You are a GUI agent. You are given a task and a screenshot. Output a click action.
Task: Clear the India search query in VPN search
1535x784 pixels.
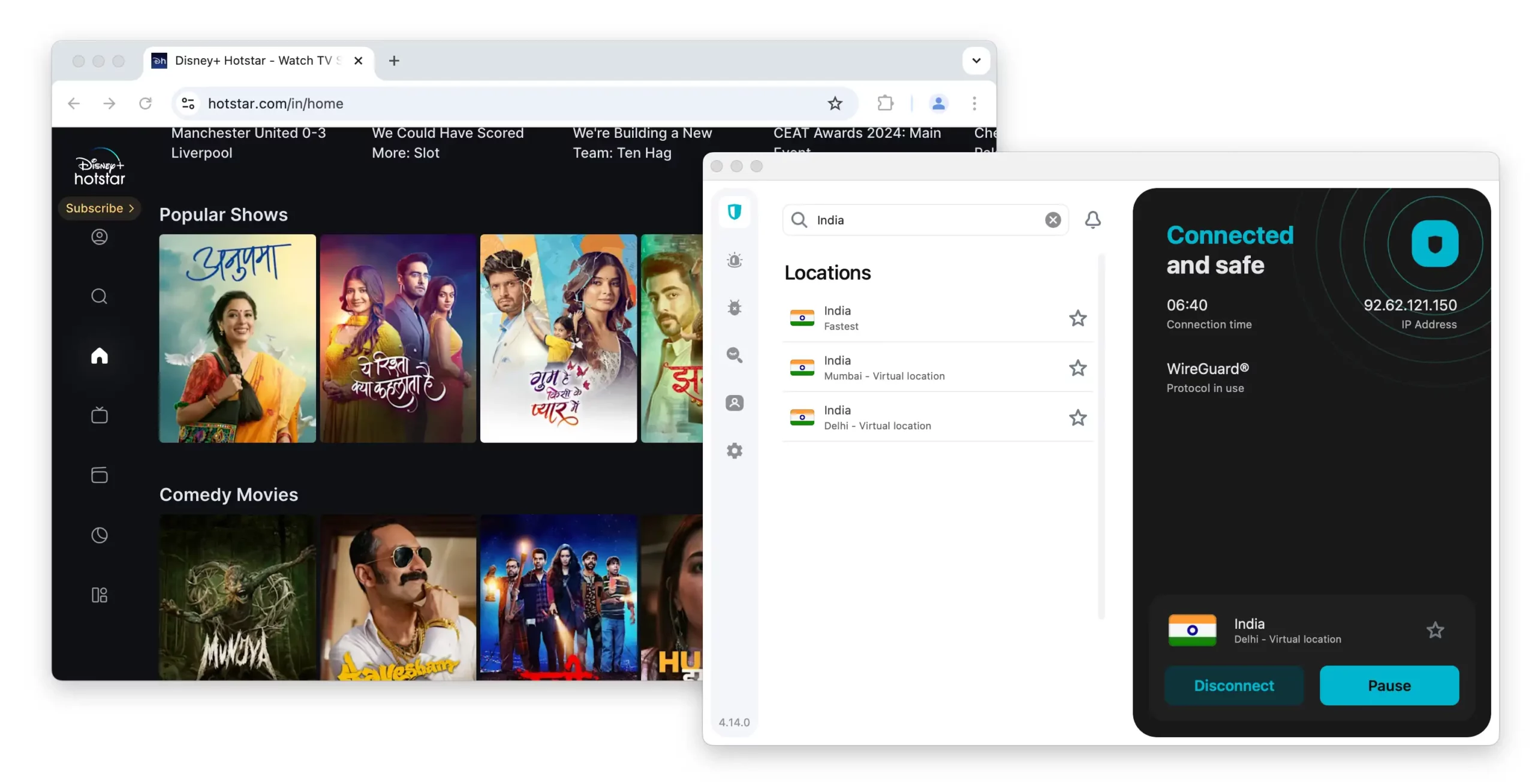tap(1051, 220)
